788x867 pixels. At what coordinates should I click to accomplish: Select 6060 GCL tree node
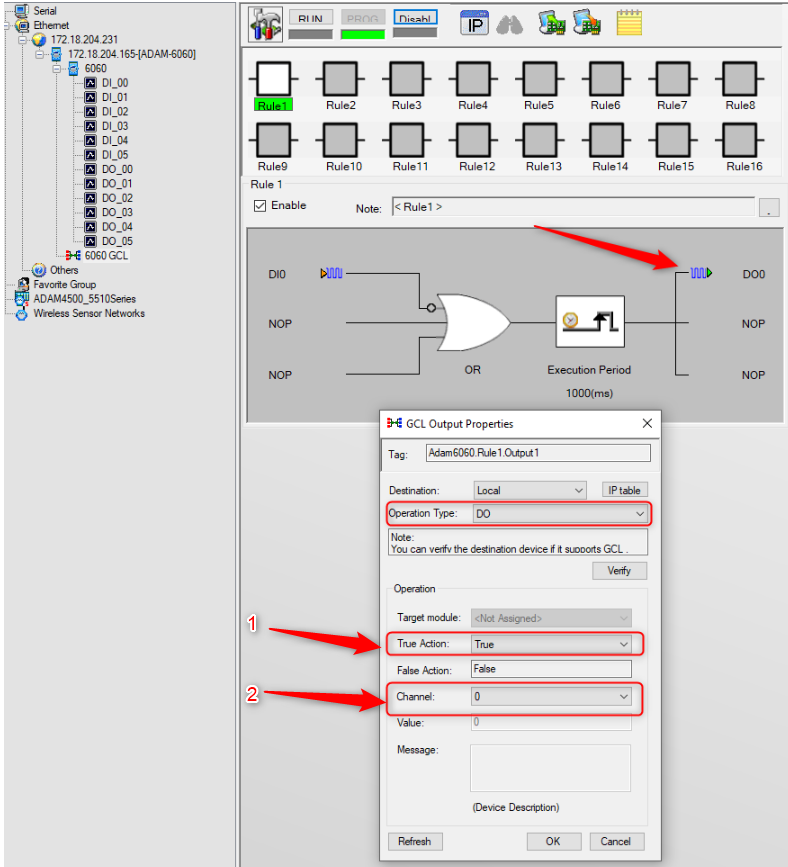[106, 255]
